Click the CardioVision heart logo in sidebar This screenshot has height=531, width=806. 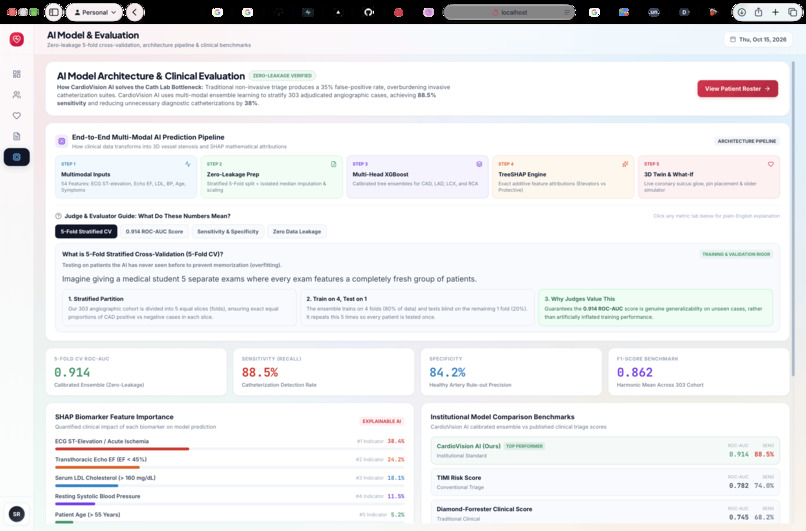[x=16, y=39]
